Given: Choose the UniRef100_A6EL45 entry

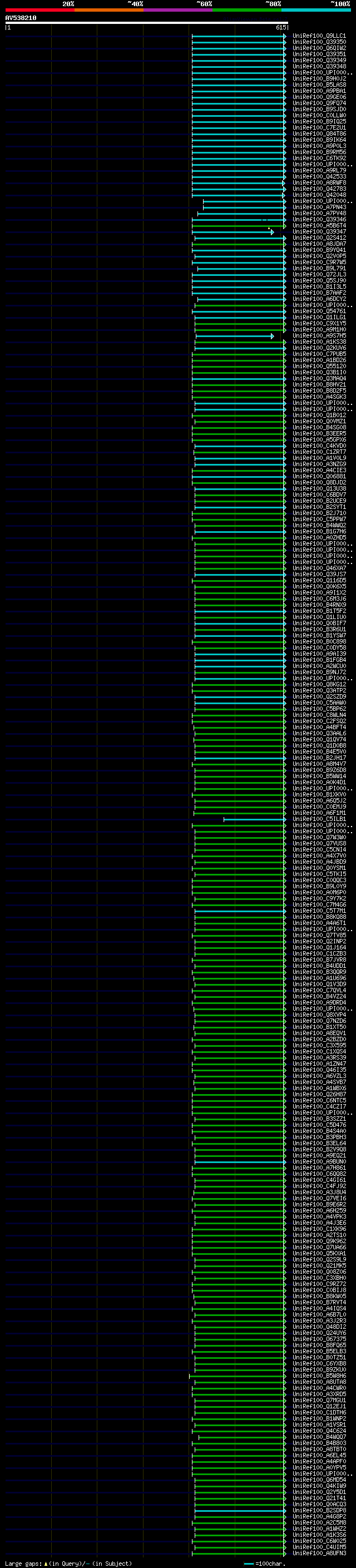Looking at the screenshot, I should [x=319, y=1456].
